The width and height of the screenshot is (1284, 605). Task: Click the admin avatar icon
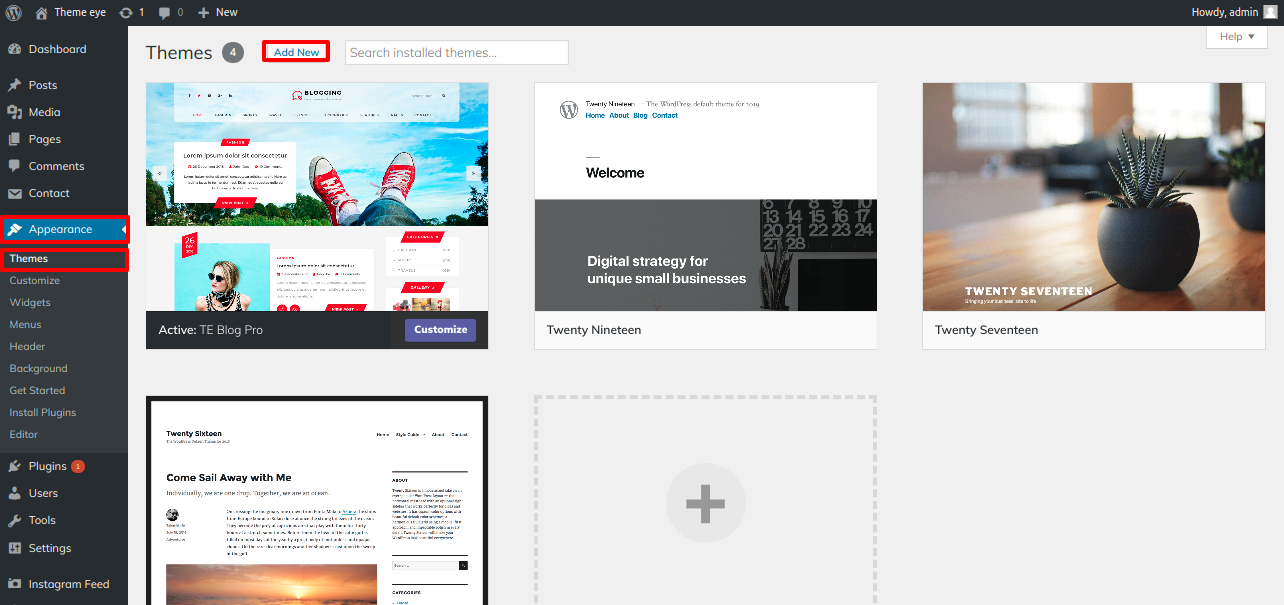(x=1270, y=12)
